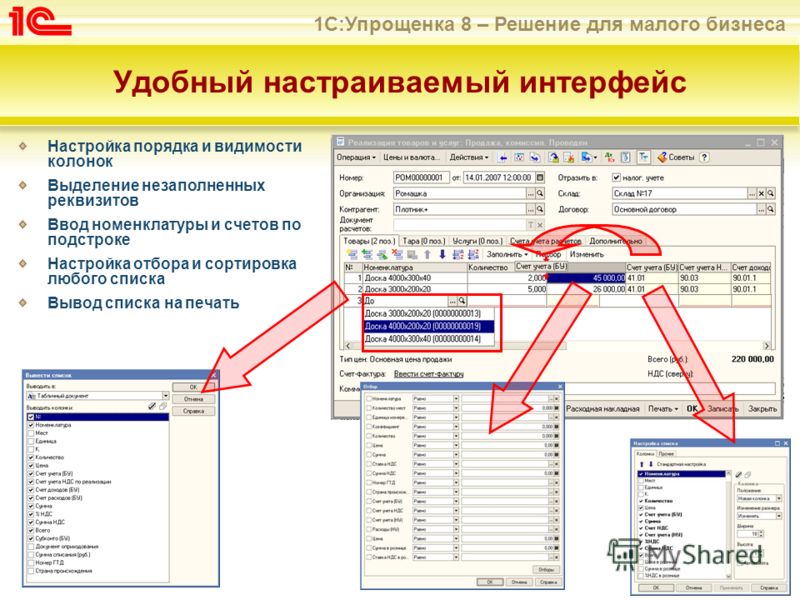This screenshot has width=800, height=600.
Task: Click the move row down arrow icon
Action: point(442,254)
